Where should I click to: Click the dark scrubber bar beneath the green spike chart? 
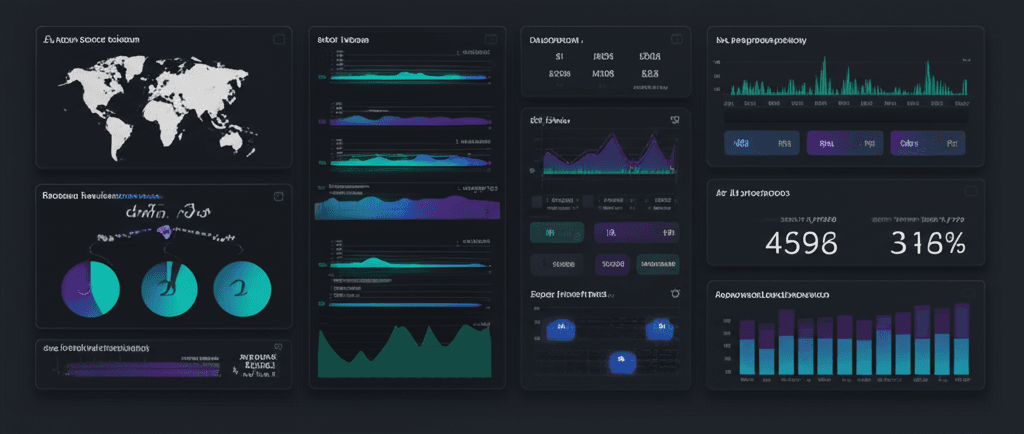click(x=846, y=117)
